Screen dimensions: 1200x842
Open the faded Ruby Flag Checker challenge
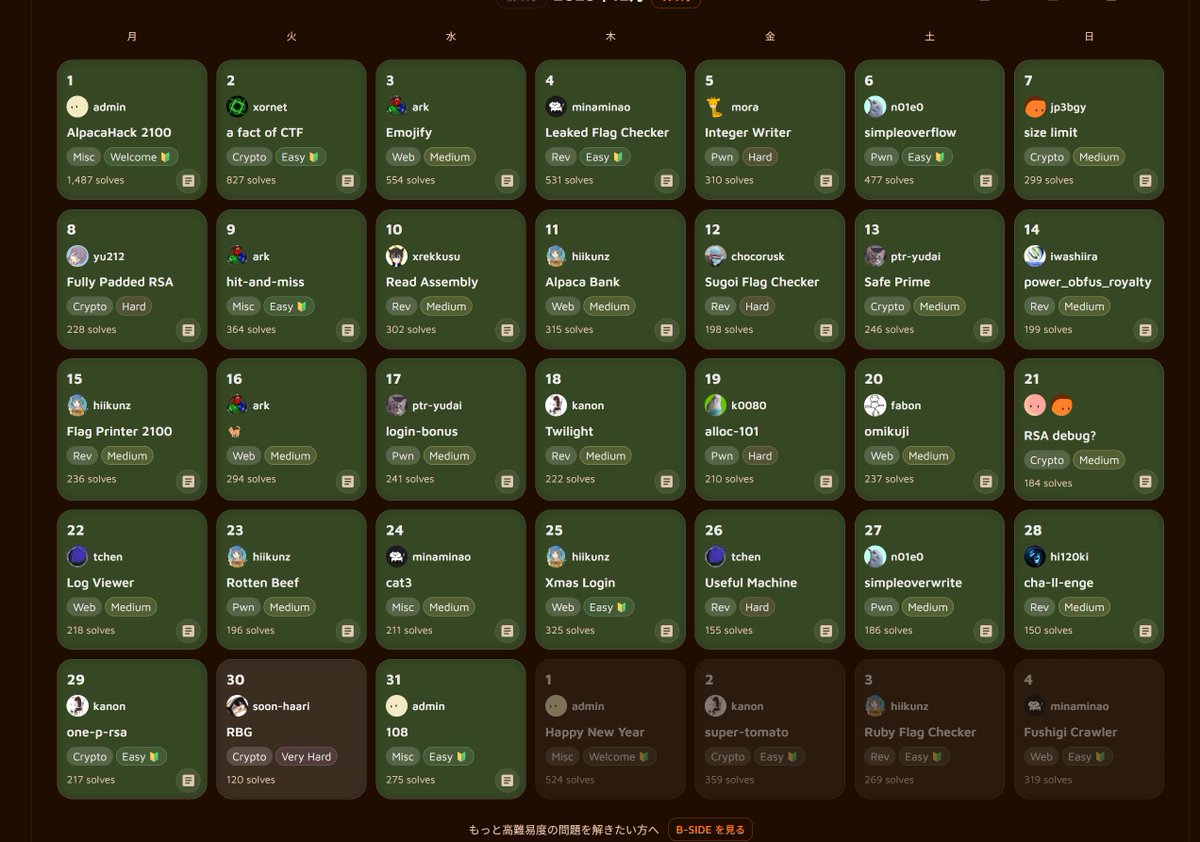coord(920,732)
